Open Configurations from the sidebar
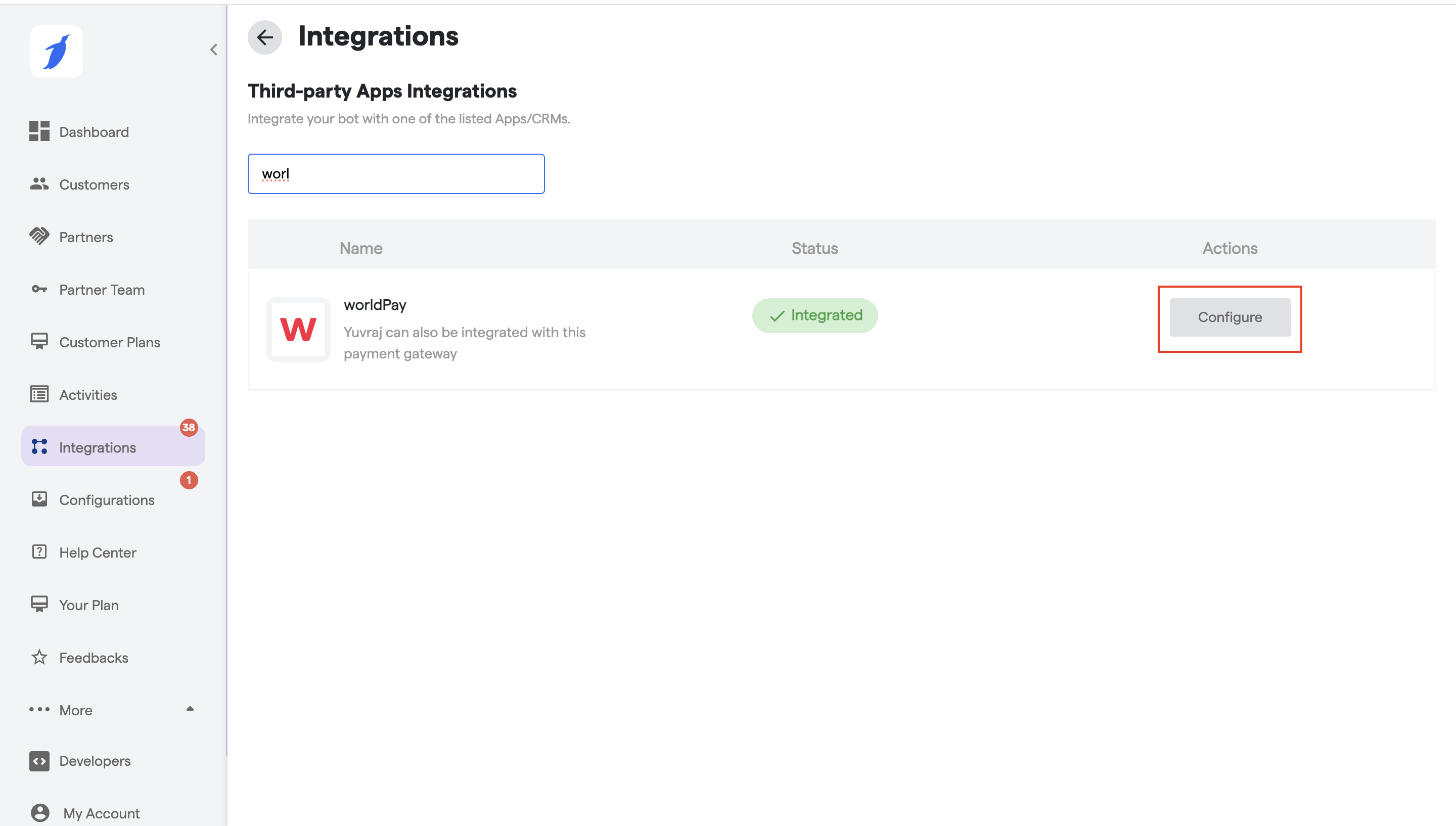The image size is (1456, 826). click(107, 500)
